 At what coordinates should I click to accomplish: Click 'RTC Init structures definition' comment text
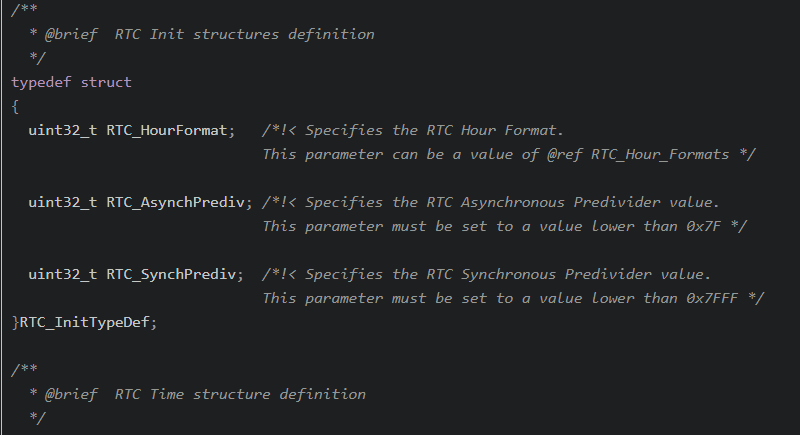coord(244,35)
